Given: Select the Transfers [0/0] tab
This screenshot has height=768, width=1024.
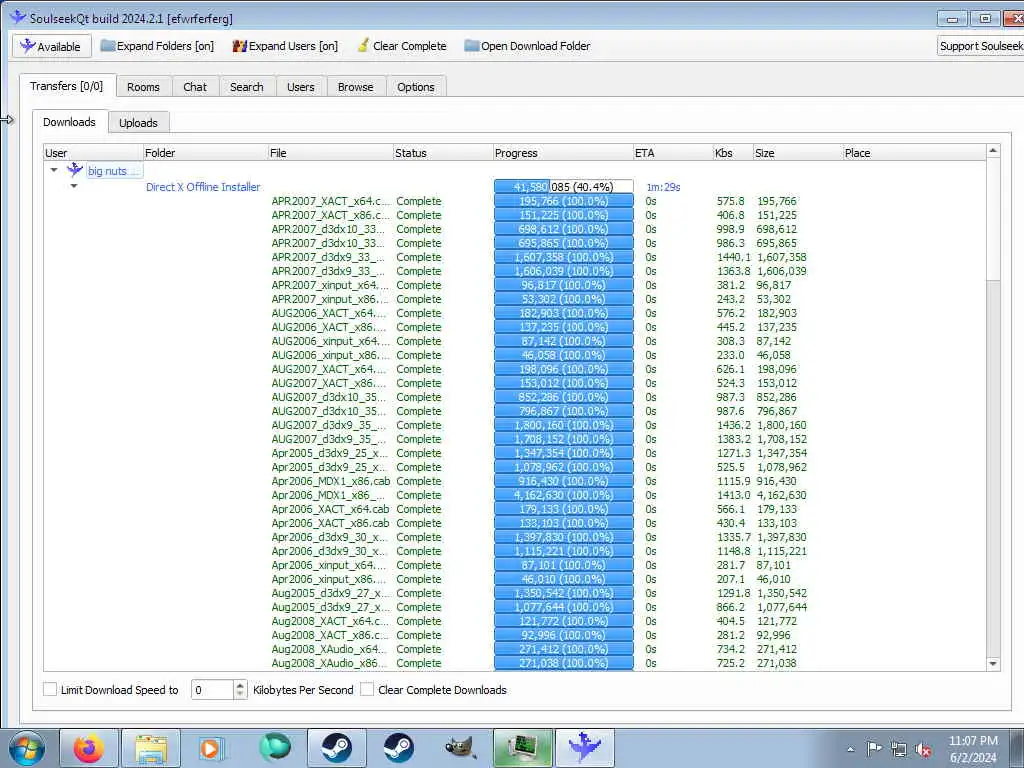Looking at the screenshot, I should click(67, 86).
